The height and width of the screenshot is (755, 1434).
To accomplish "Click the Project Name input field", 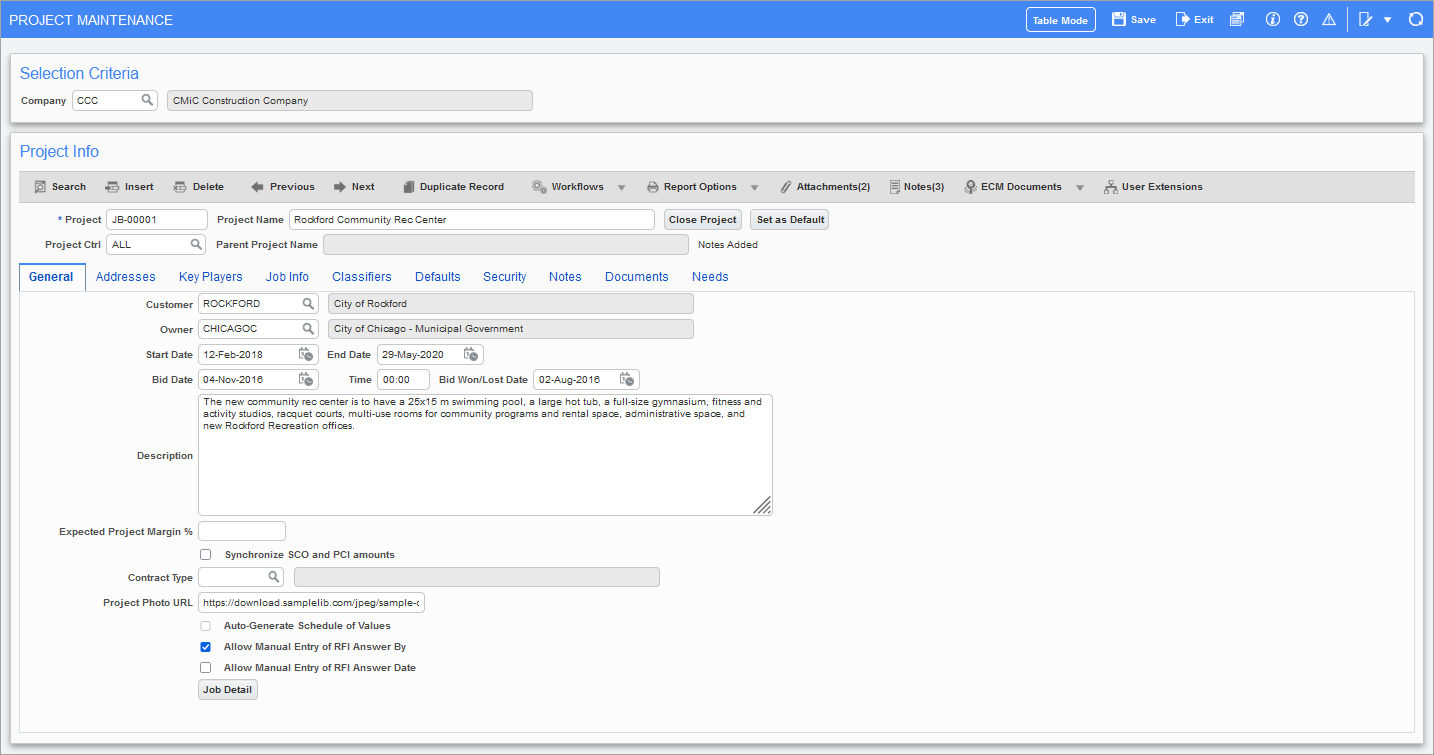I will pos(472,220).
